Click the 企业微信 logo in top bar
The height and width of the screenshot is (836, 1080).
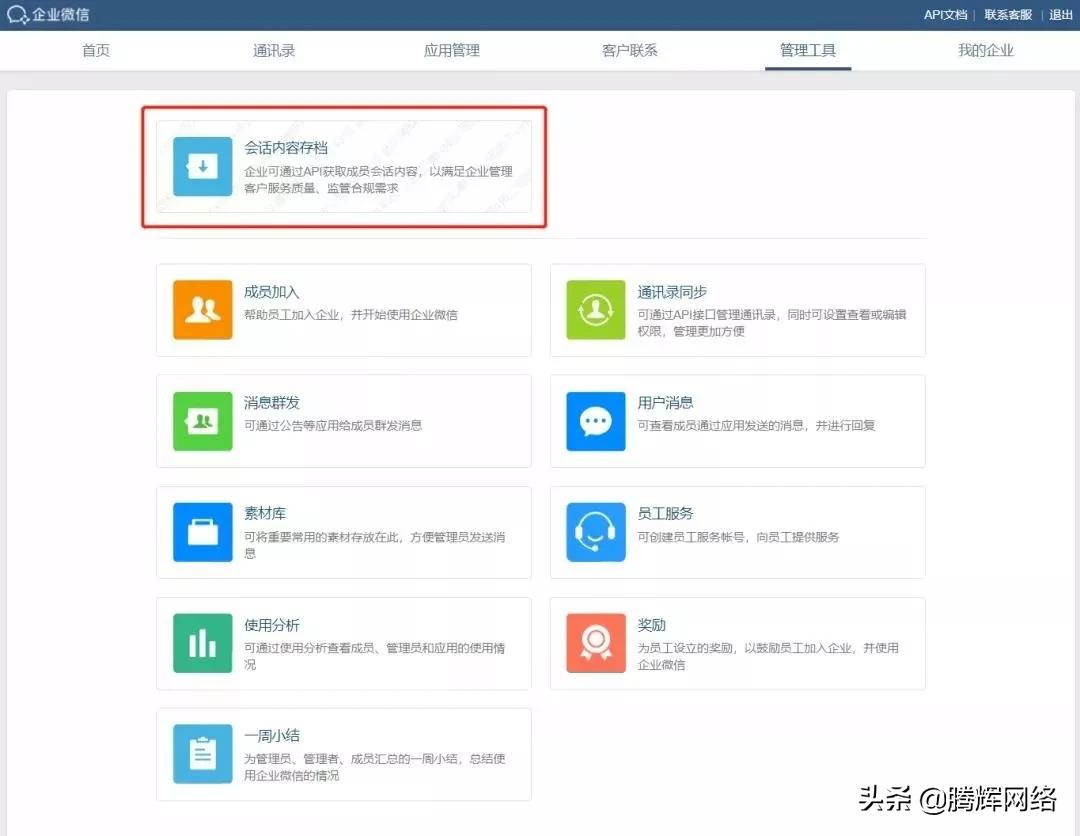pos(48,14)
